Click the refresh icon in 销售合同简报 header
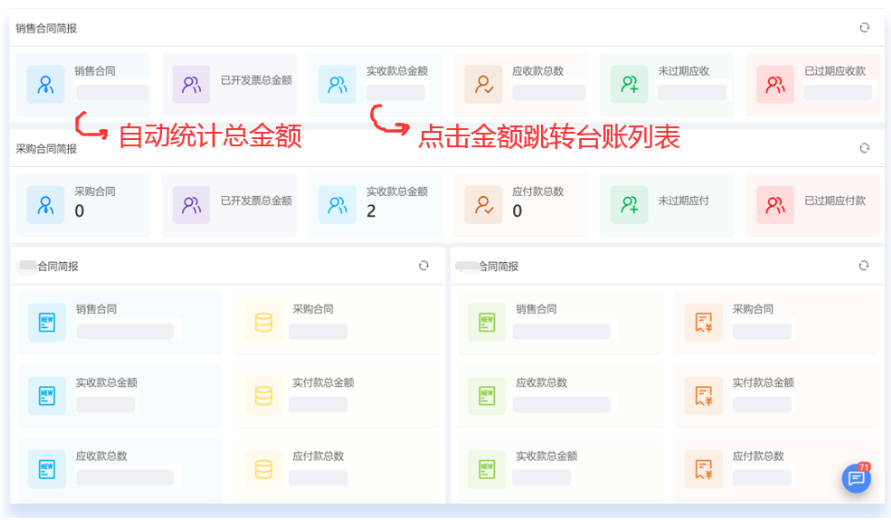891x523 pixels. (x=864, y=28)
